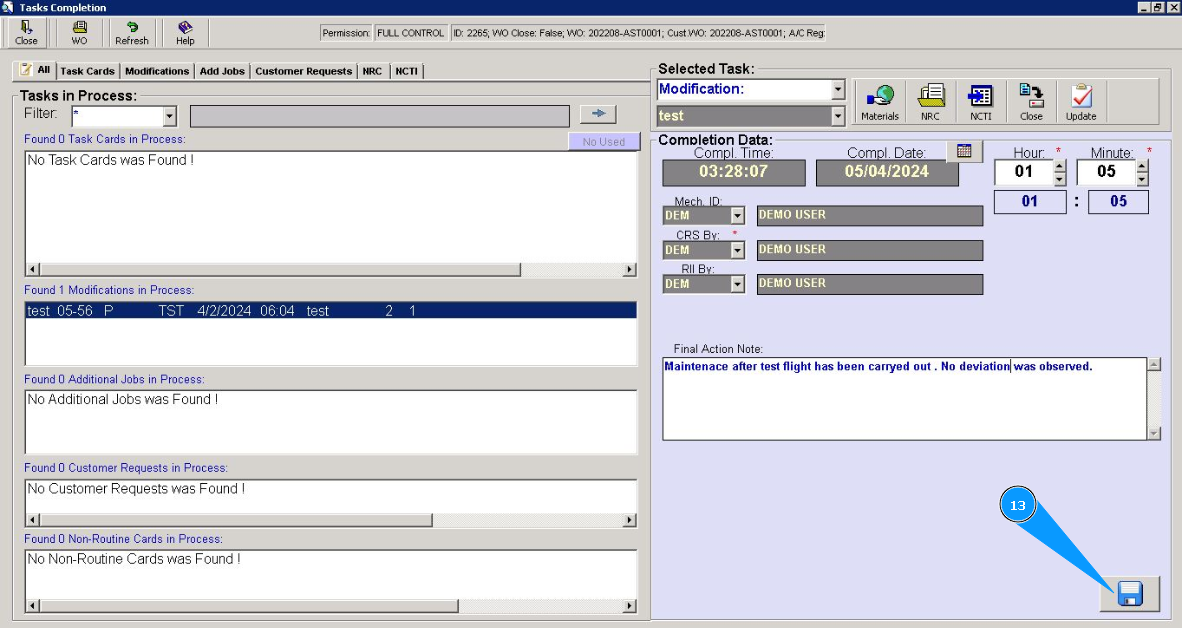Expand the RII By dropdown
Viewport: 1182px width, 629px height.
[x=737, y=284]
